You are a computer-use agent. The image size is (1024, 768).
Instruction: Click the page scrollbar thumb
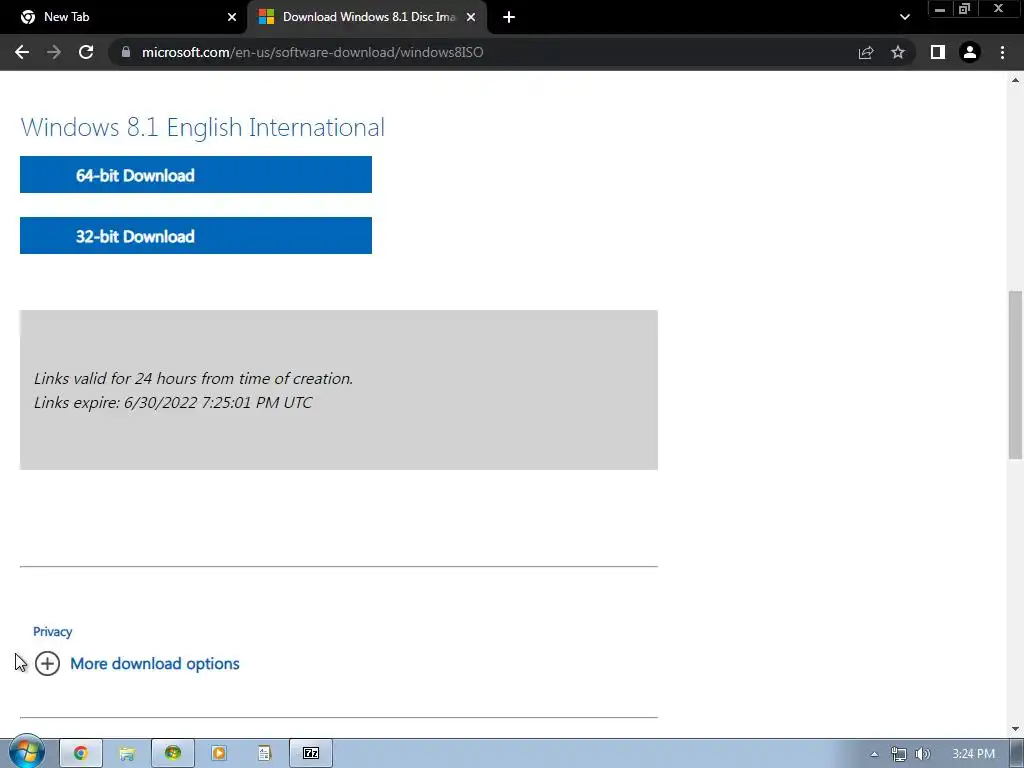(x=1015, y=375)
